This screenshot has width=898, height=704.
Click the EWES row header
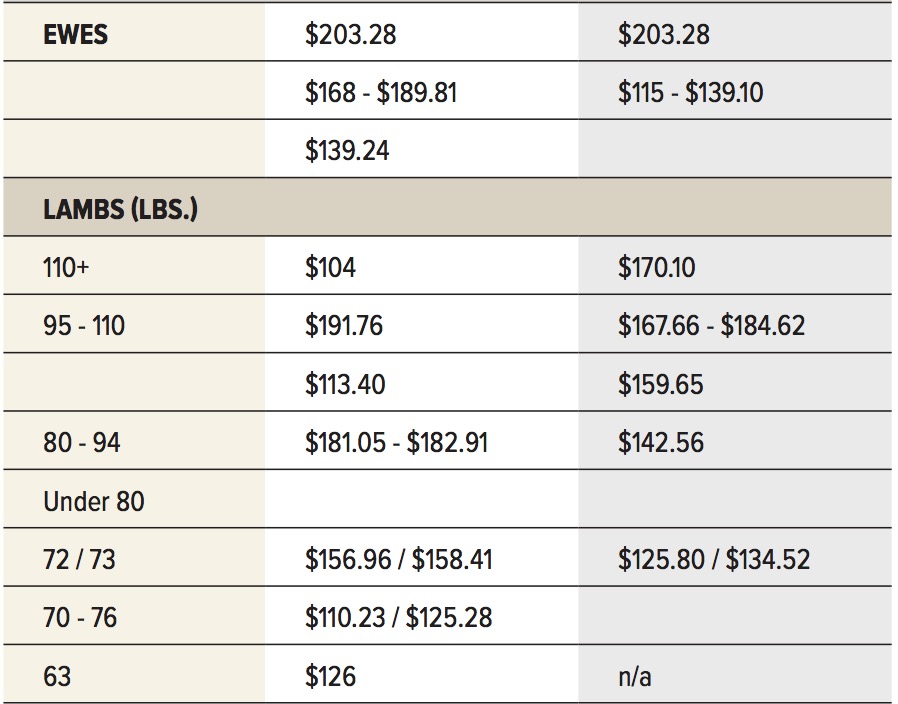point(76,34)
